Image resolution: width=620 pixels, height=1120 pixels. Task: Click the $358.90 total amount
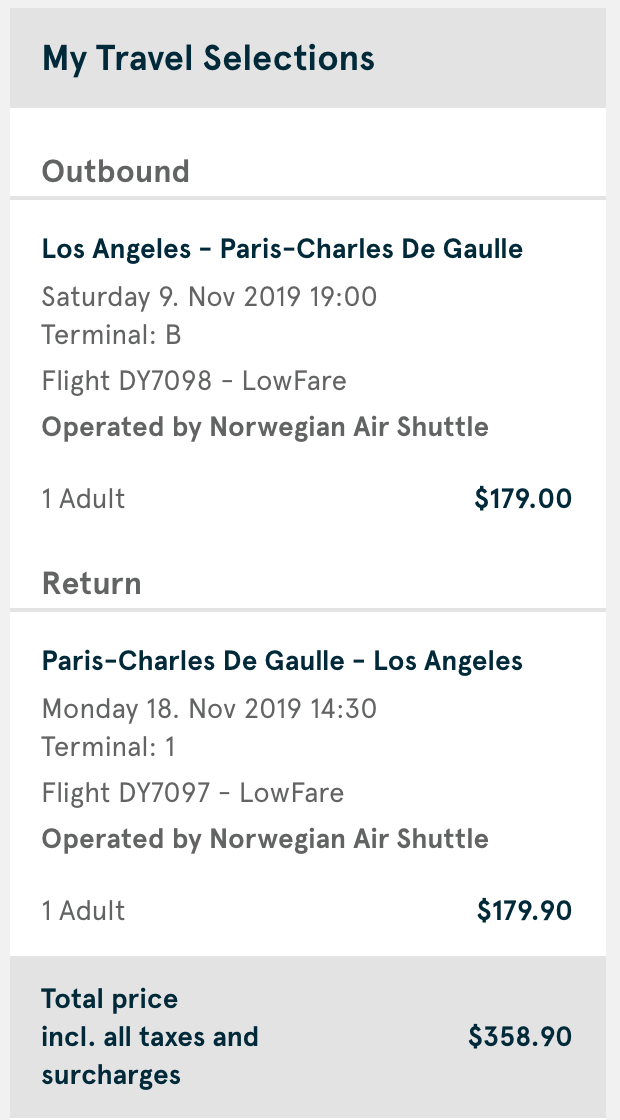(520, 1037)
